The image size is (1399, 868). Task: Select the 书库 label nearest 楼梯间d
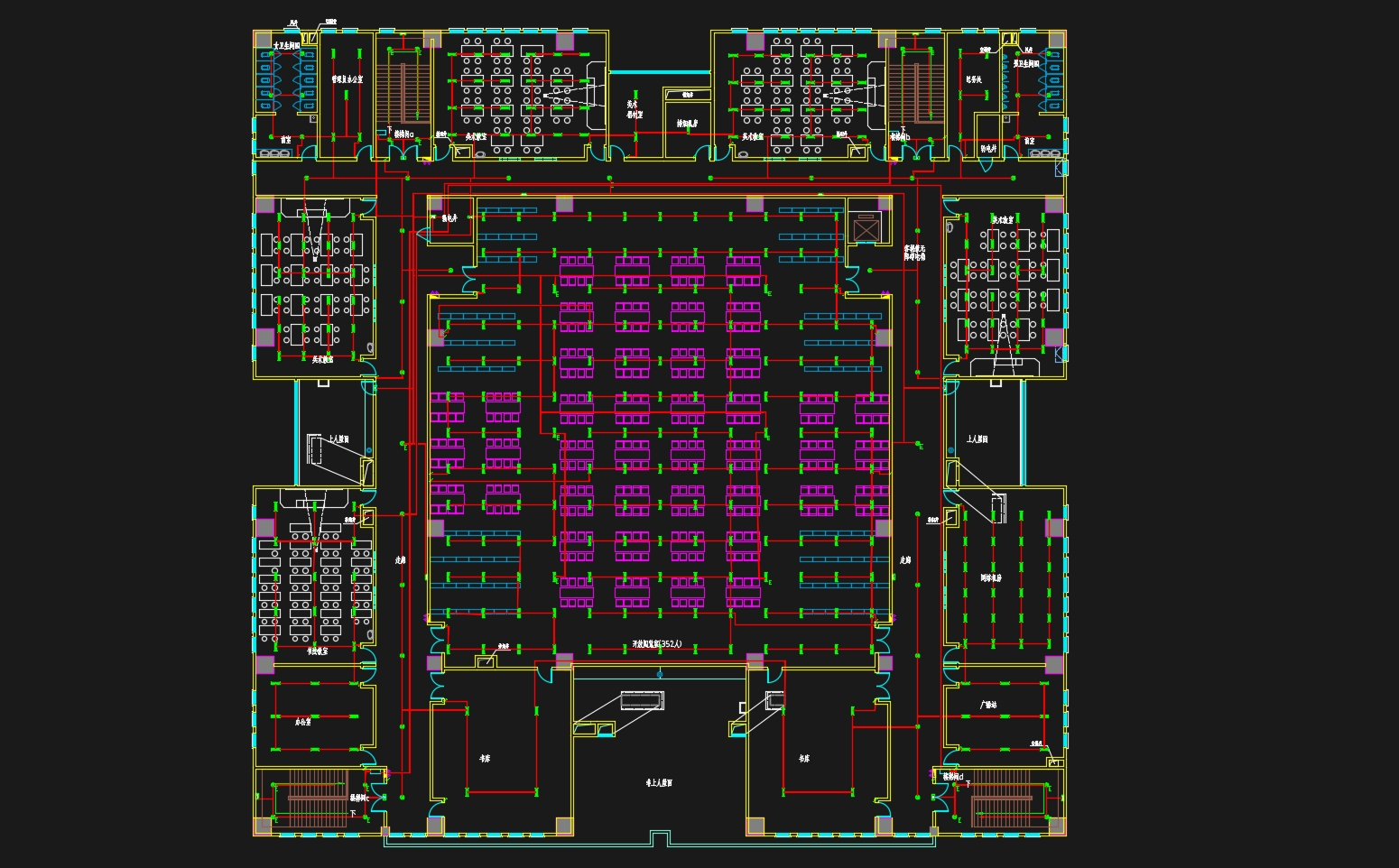click(804, 759)
